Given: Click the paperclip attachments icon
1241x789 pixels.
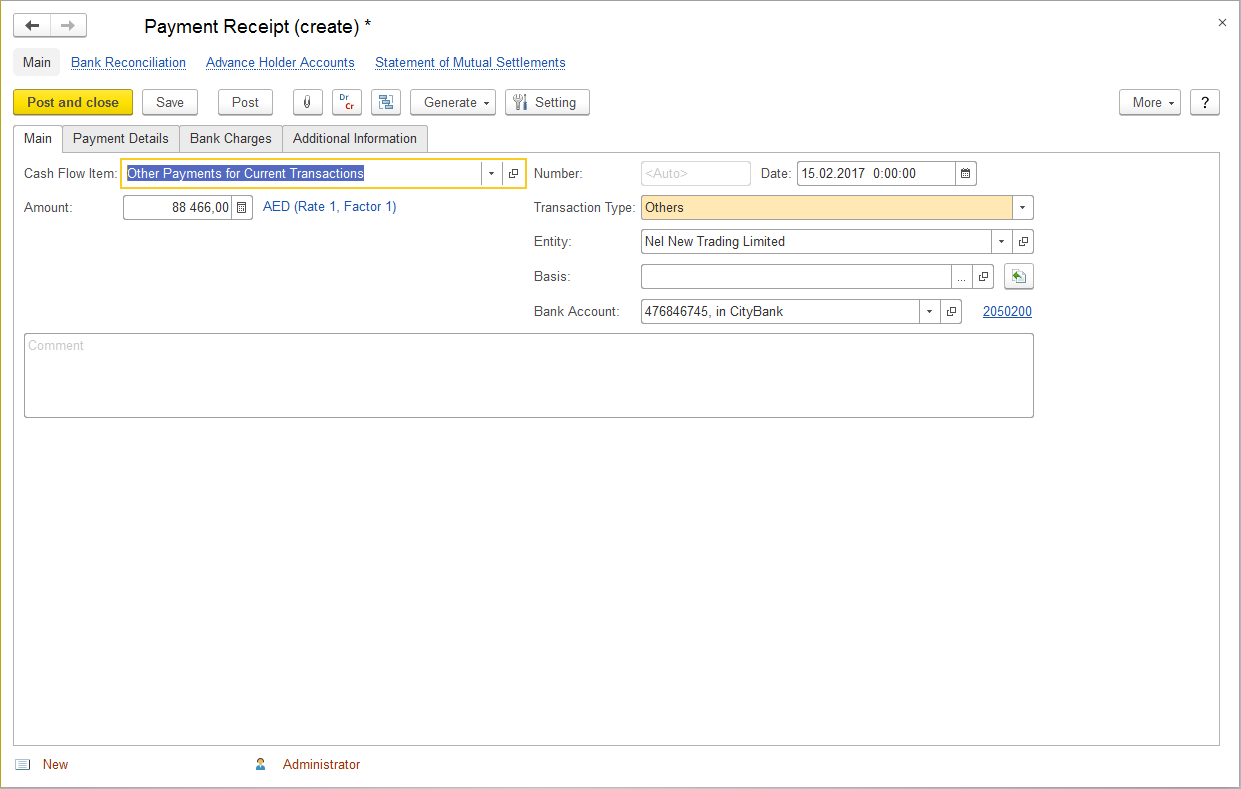Looking at the screenshot, I should coord(307,102).
